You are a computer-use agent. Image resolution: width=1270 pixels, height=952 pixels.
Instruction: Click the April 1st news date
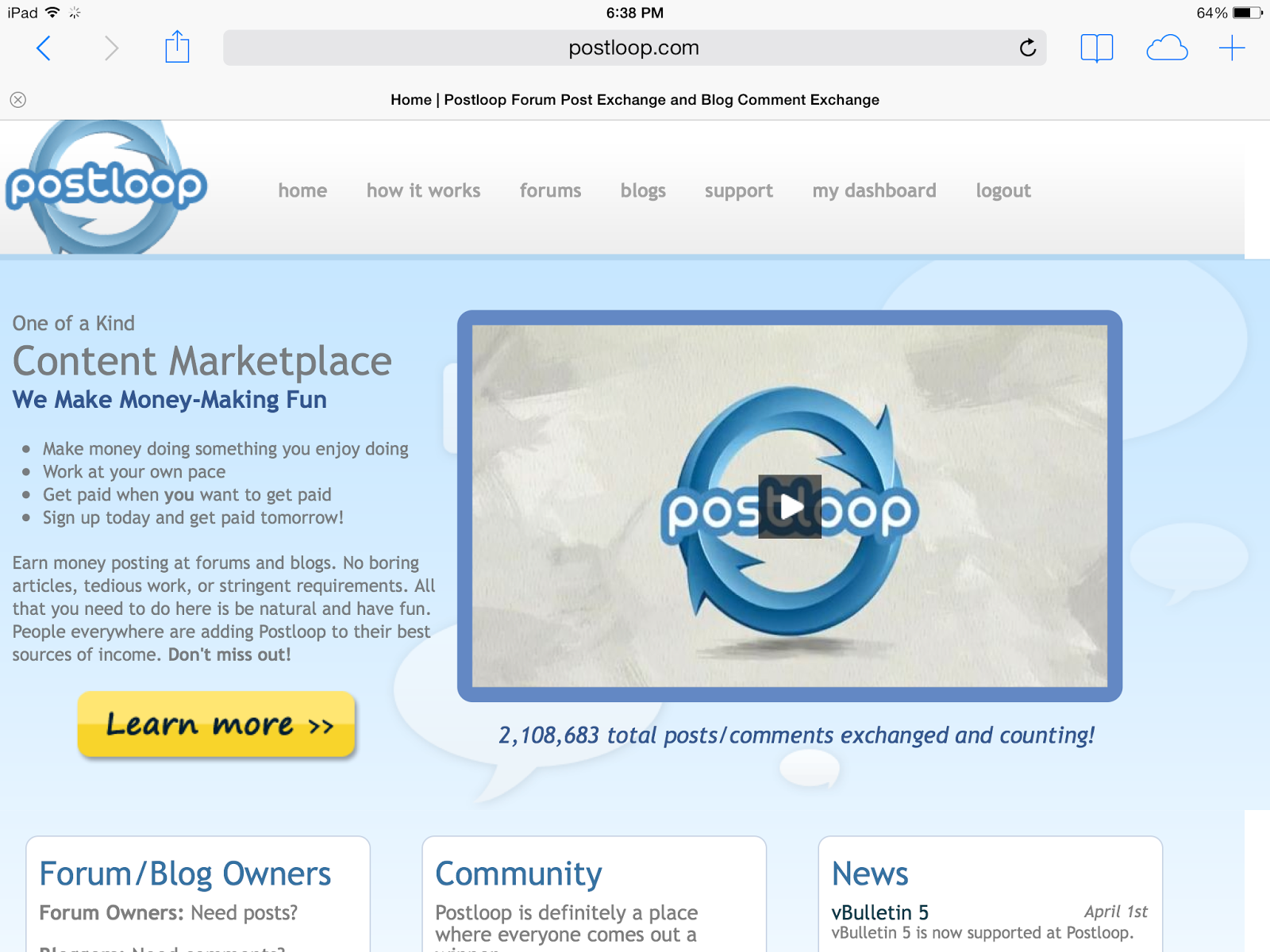pos(1115,912)
